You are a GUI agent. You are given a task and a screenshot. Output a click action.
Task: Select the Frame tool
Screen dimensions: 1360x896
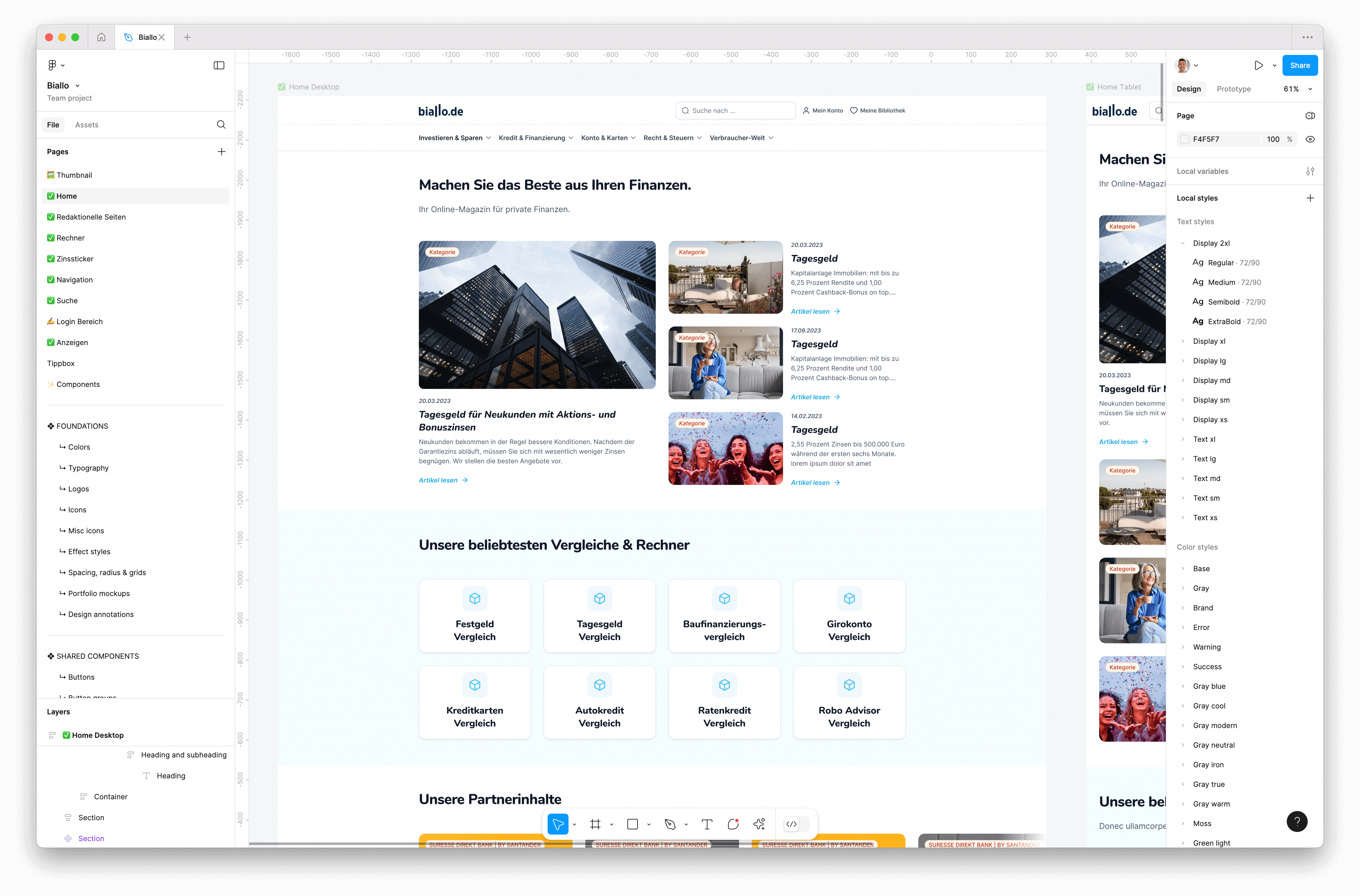tap(596, 824)
